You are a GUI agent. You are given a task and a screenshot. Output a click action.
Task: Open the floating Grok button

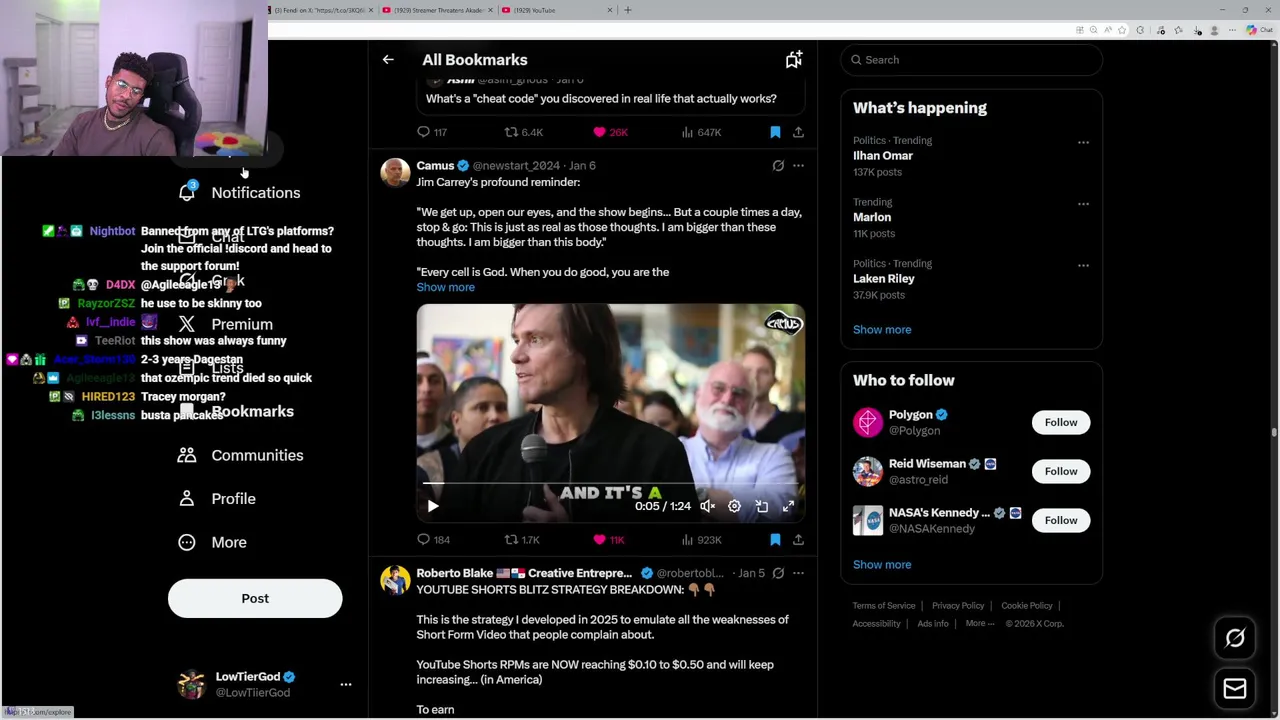1235,638
